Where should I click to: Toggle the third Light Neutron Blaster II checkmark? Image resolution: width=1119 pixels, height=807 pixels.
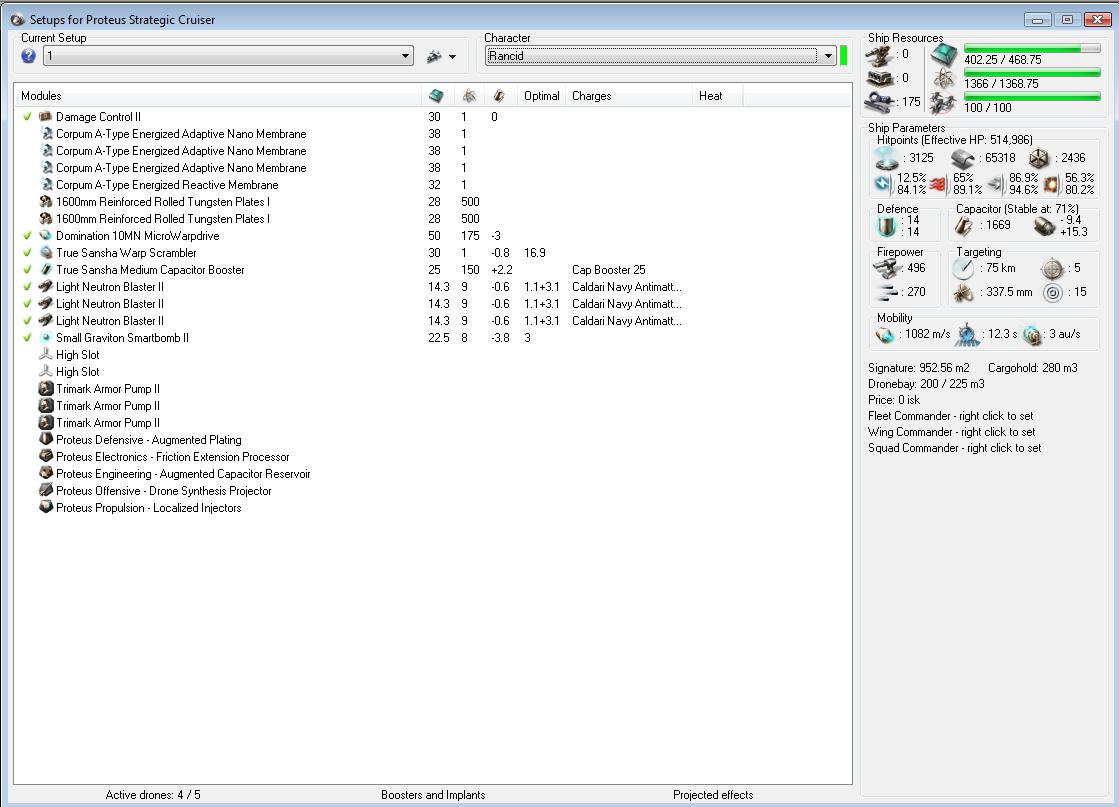click(x=27, y=321)
